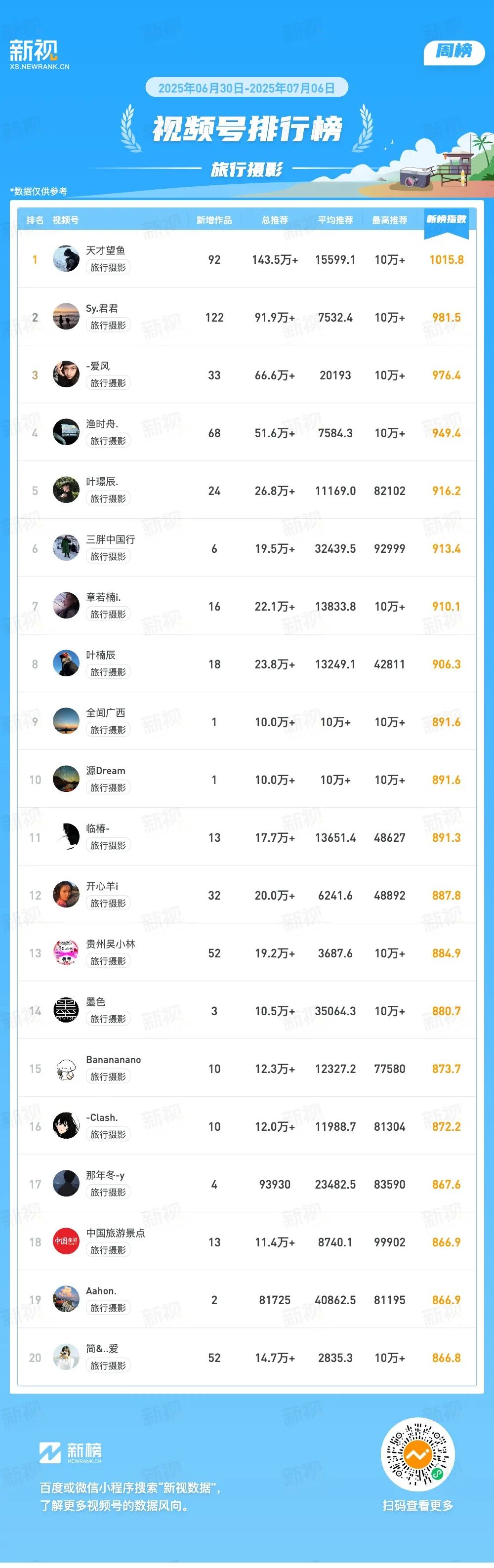The image size is (494, 1568).
Task: Click the 临椿- umbrella avatar
Action: click(x=66, y=837)
